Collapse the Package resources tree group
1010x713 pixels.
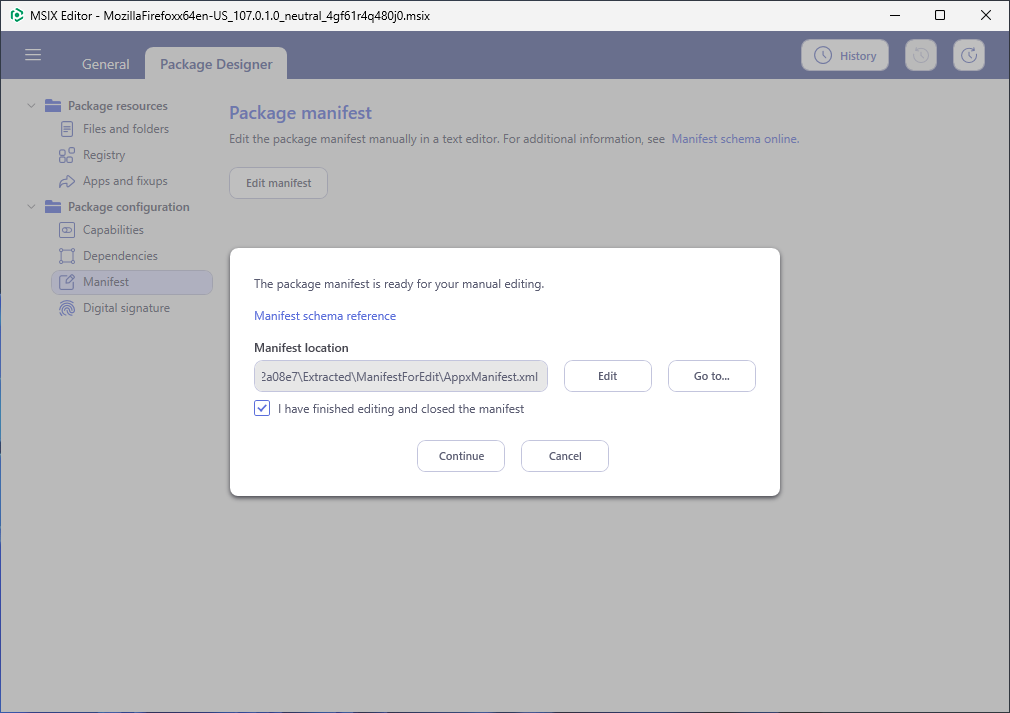click(31, 106)
